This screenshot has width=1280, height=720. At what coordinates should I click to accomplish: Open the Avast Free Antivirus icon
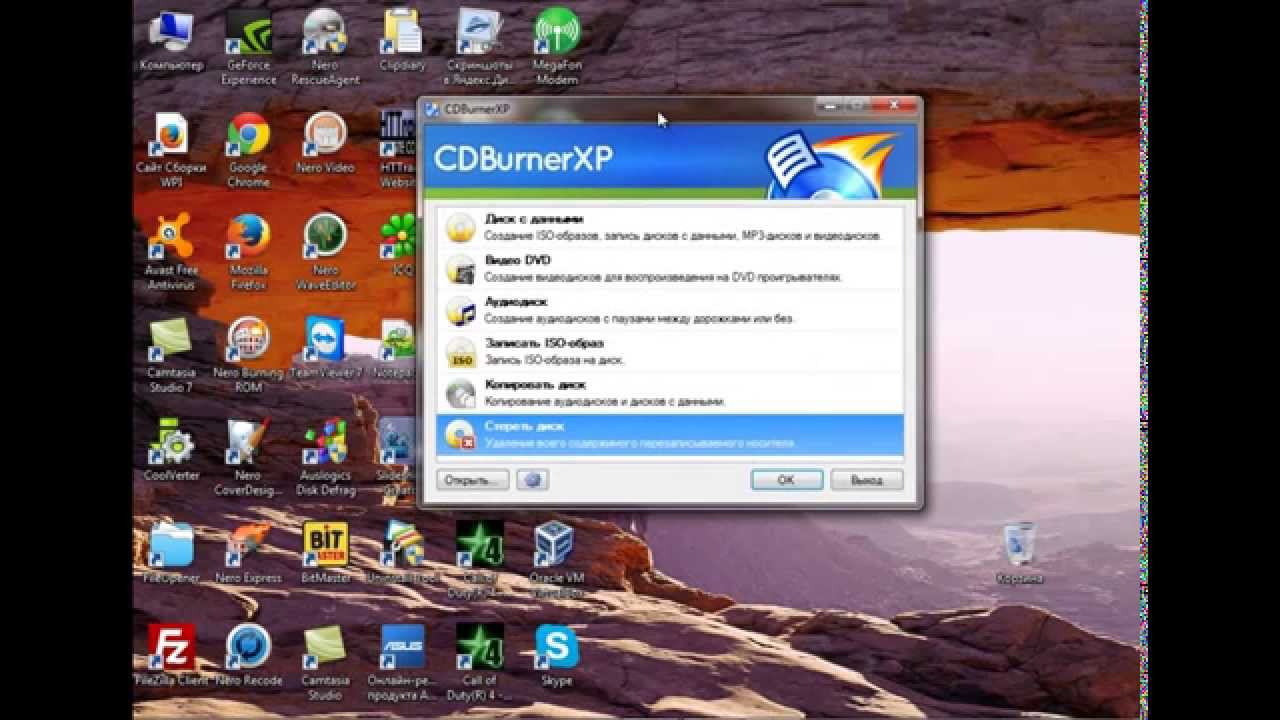[171, 252]
